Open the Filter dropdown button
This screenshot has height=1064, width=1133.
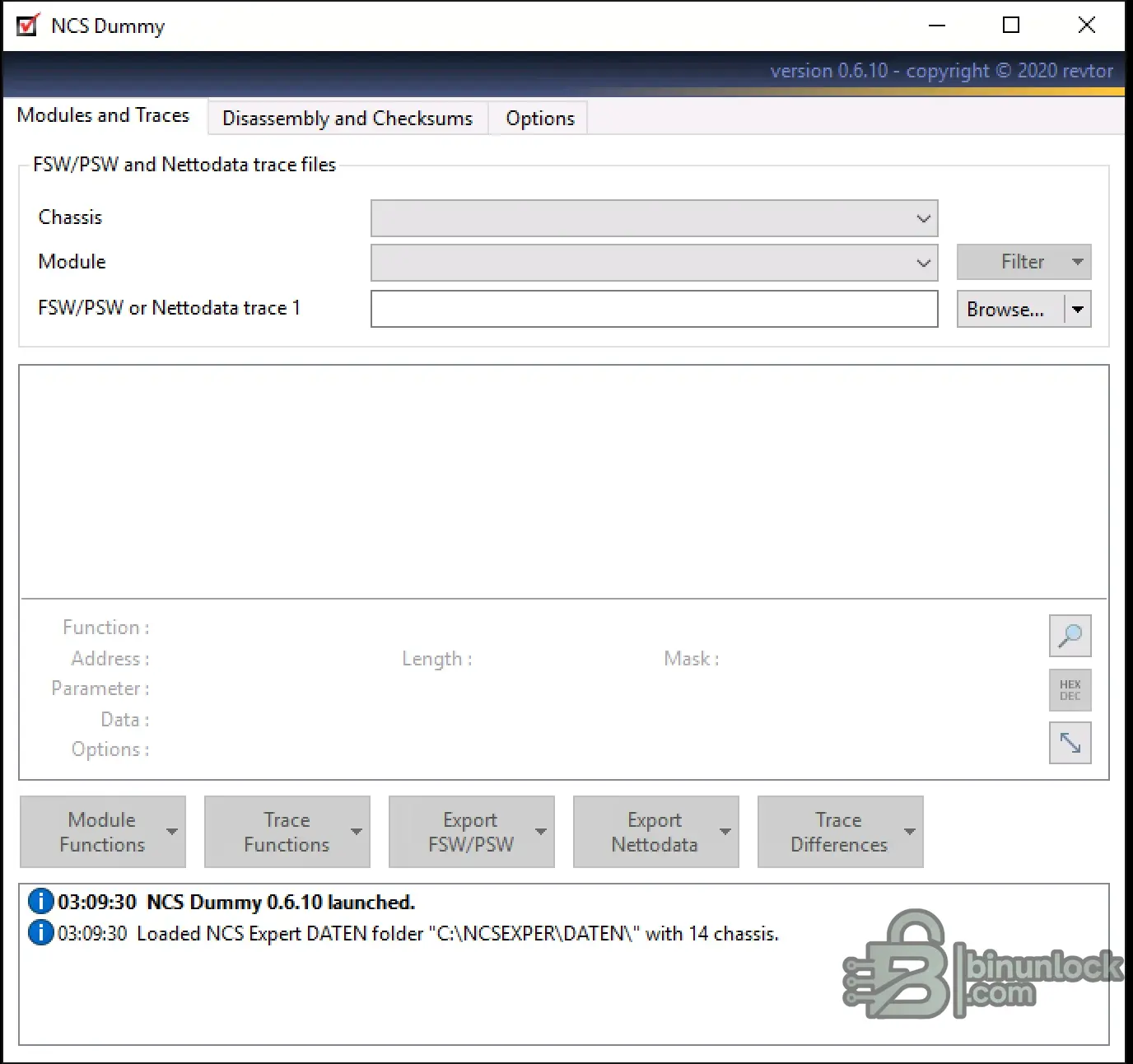(1023, 262)
